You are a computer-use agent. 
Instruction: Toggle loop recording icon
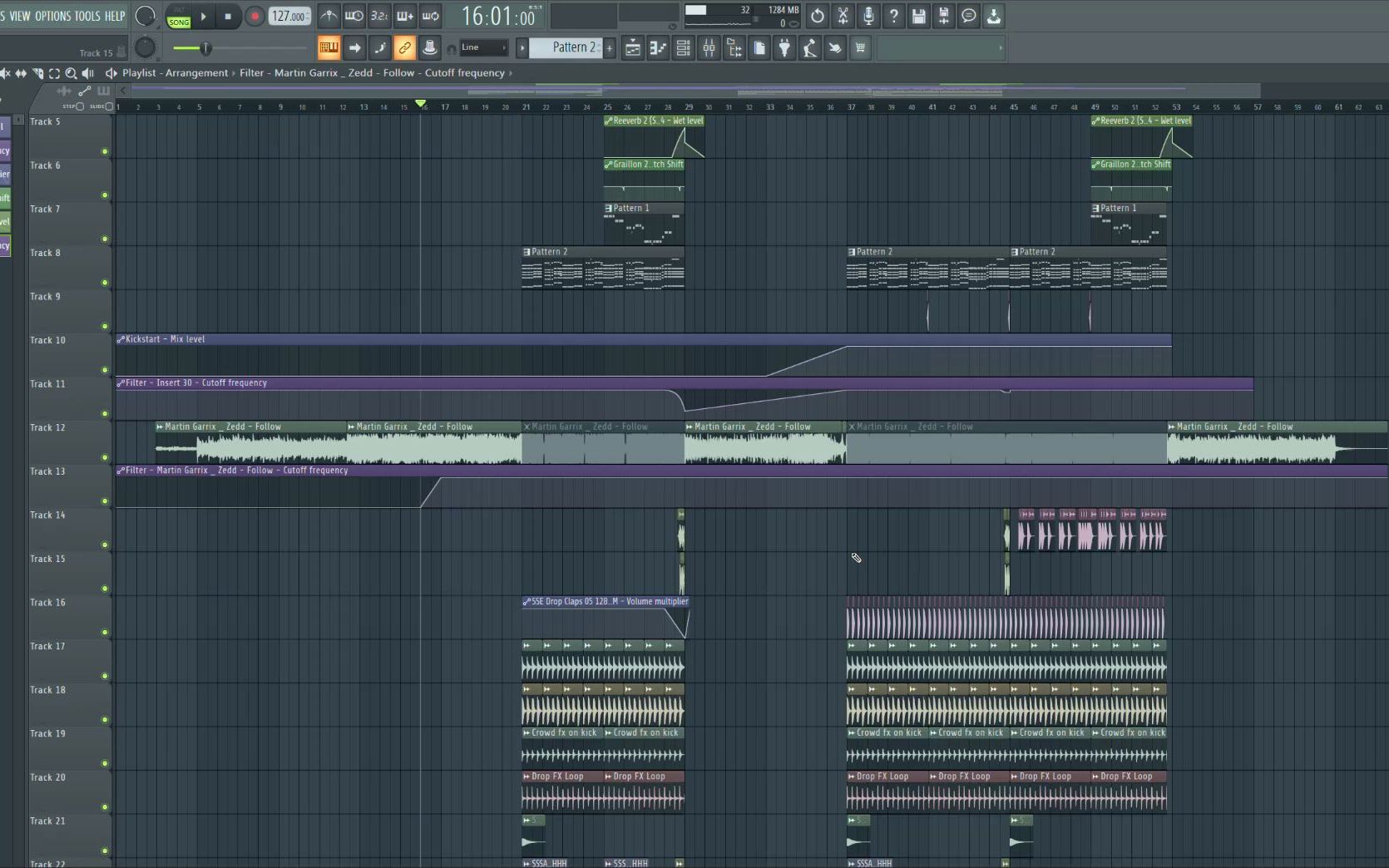point(431,16)
